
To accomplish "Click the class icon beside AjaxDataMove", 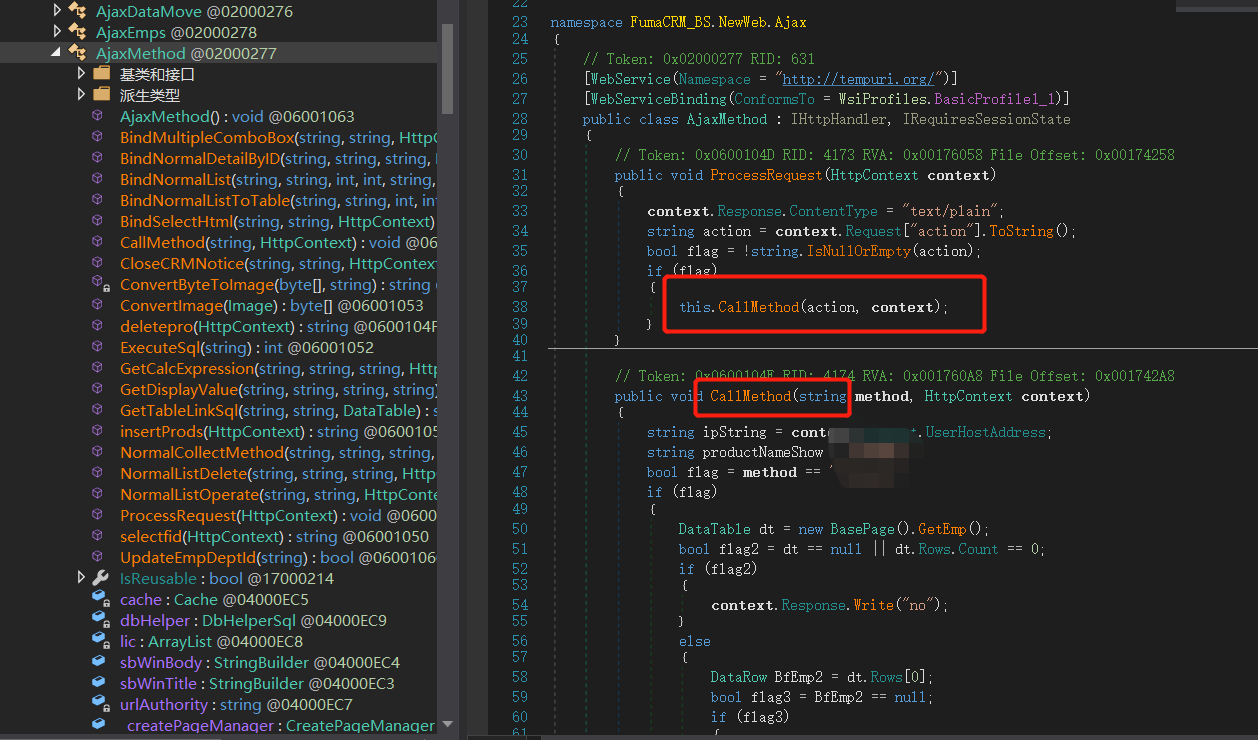I will [x=77, y=11].
